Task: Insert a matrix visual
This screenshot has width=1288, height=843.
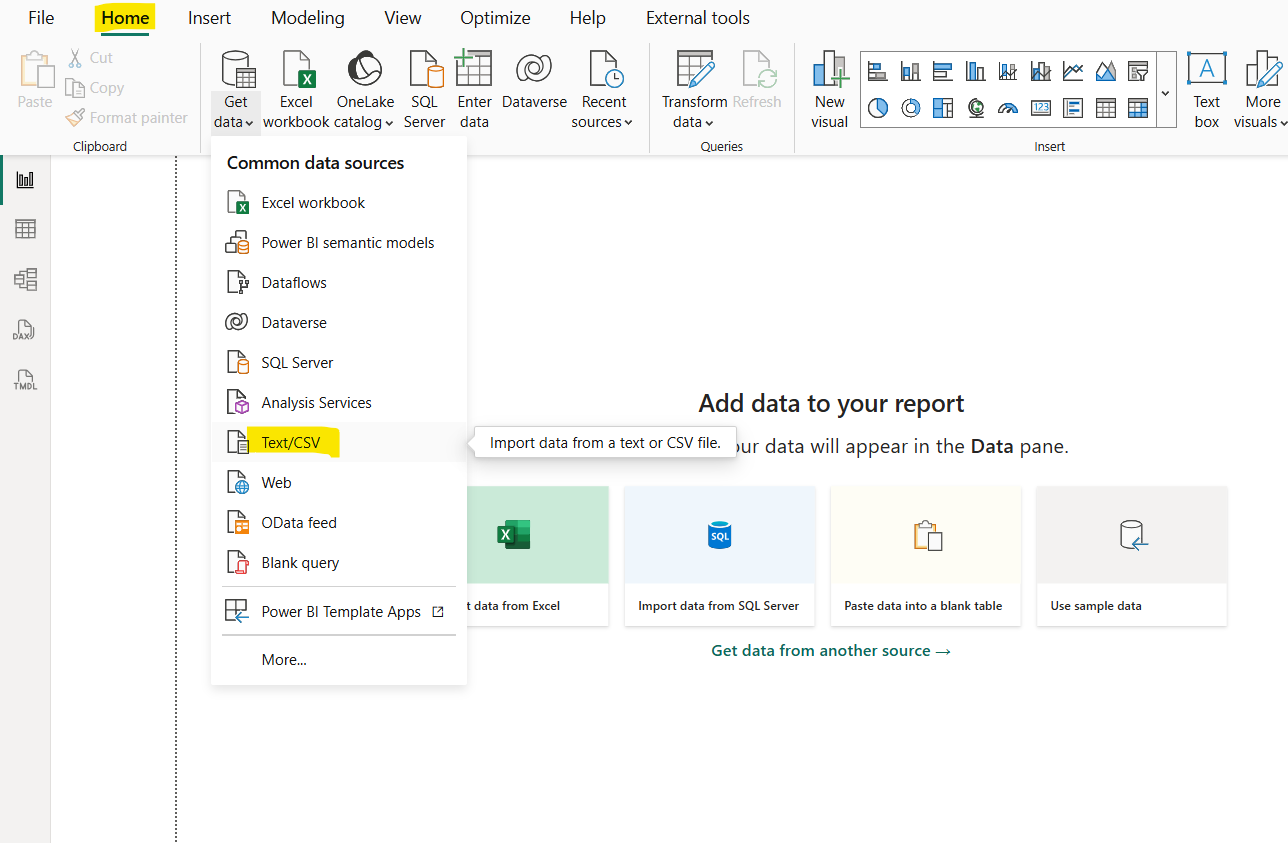Action: (x=1138, y=107)
